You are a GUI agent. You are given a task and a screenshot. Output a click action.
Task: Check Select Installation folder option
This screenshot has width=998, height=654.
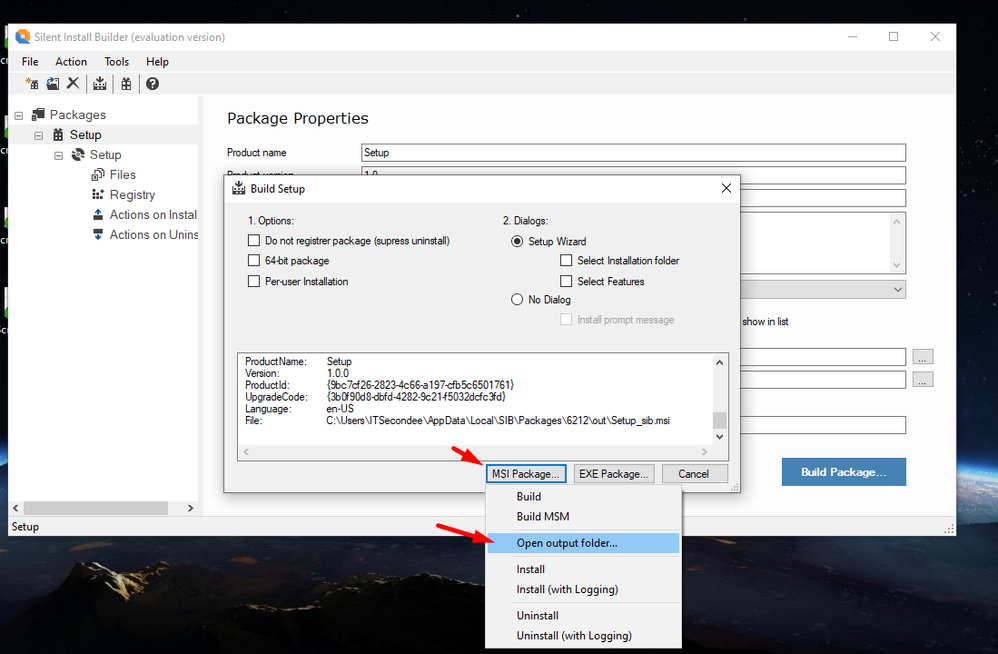[566, 260]
